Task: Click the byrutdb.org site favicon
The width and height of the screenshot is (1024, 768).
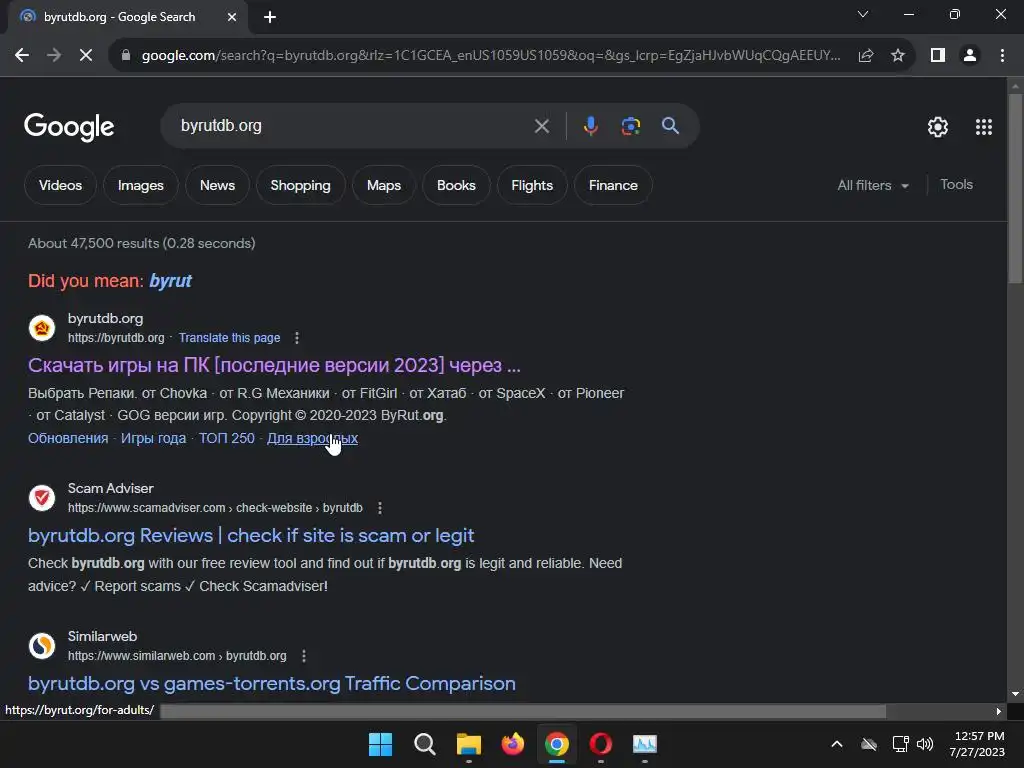Action: click(x=42, y=328)
